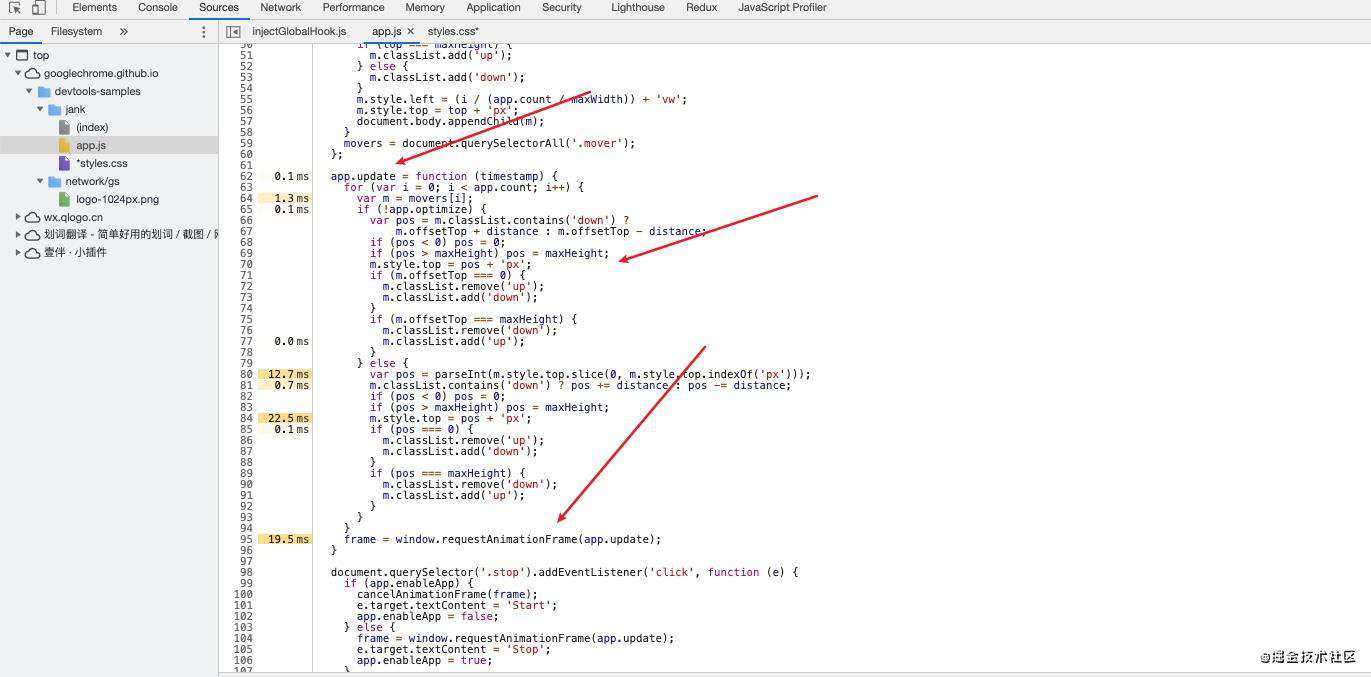Open the Security panel tab
This screenshot has width=1371, height=677.
click(x=562, y=8)
